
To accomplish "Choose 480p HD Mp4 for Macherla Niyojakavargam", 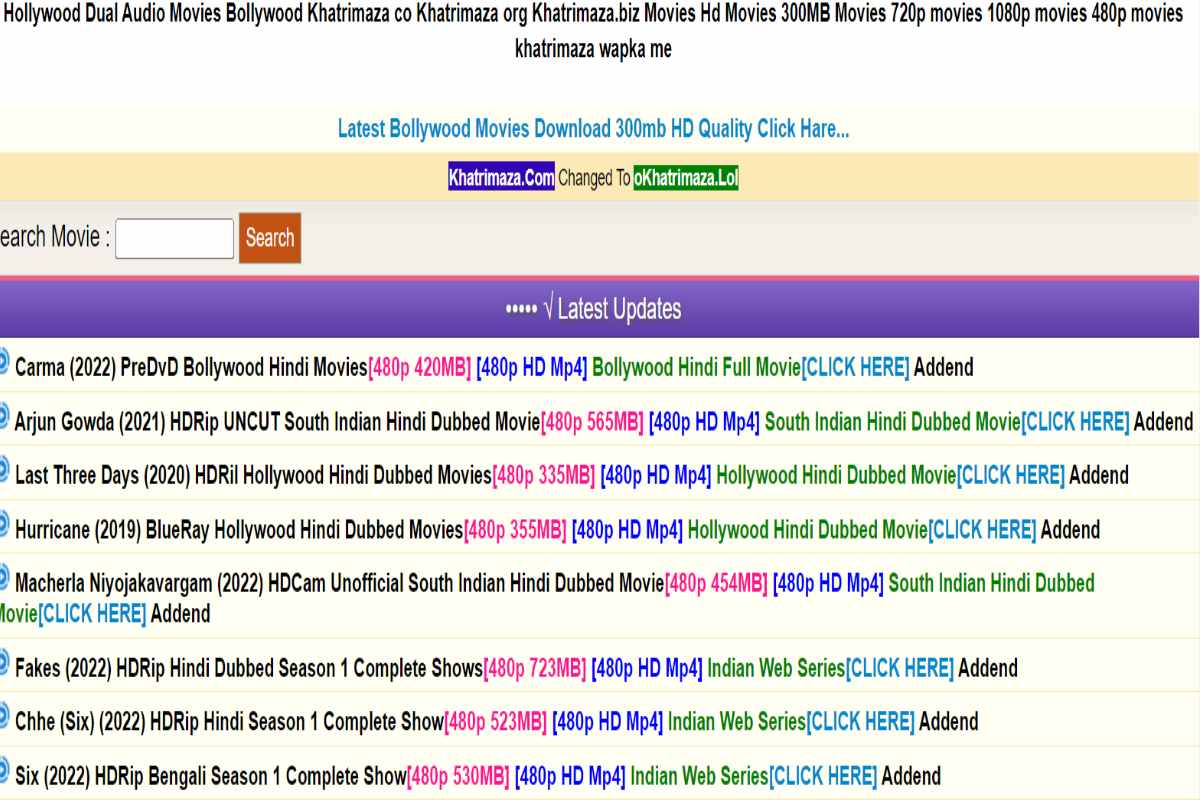I will click(x=828, y=584).
